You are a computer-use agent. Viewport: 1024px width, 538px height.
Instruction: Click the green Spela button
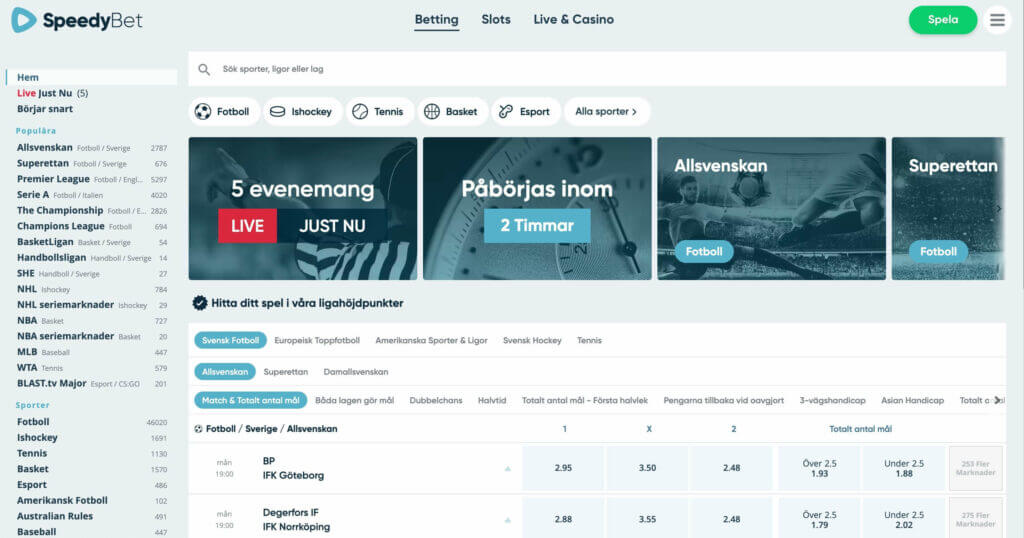[943, 20]
